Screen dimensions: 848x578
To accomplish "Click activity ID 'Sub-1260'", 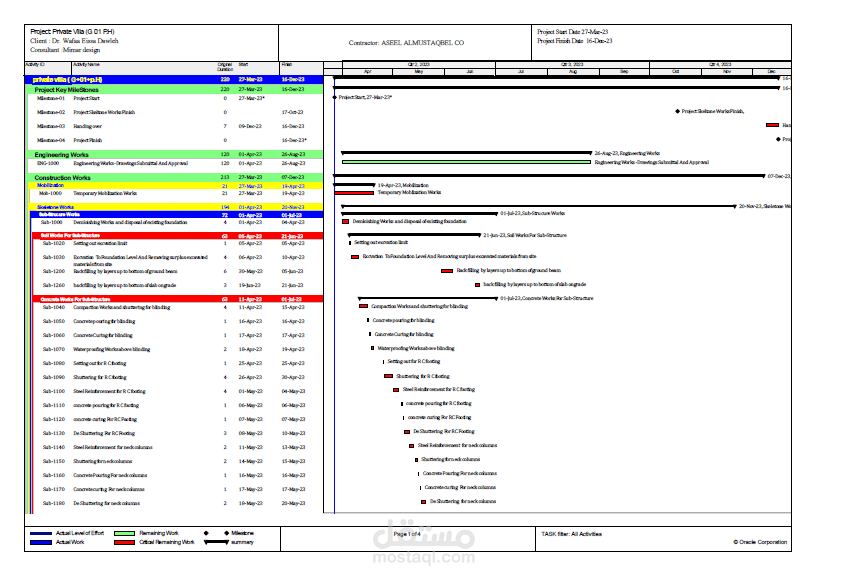I will click(54, 285).
